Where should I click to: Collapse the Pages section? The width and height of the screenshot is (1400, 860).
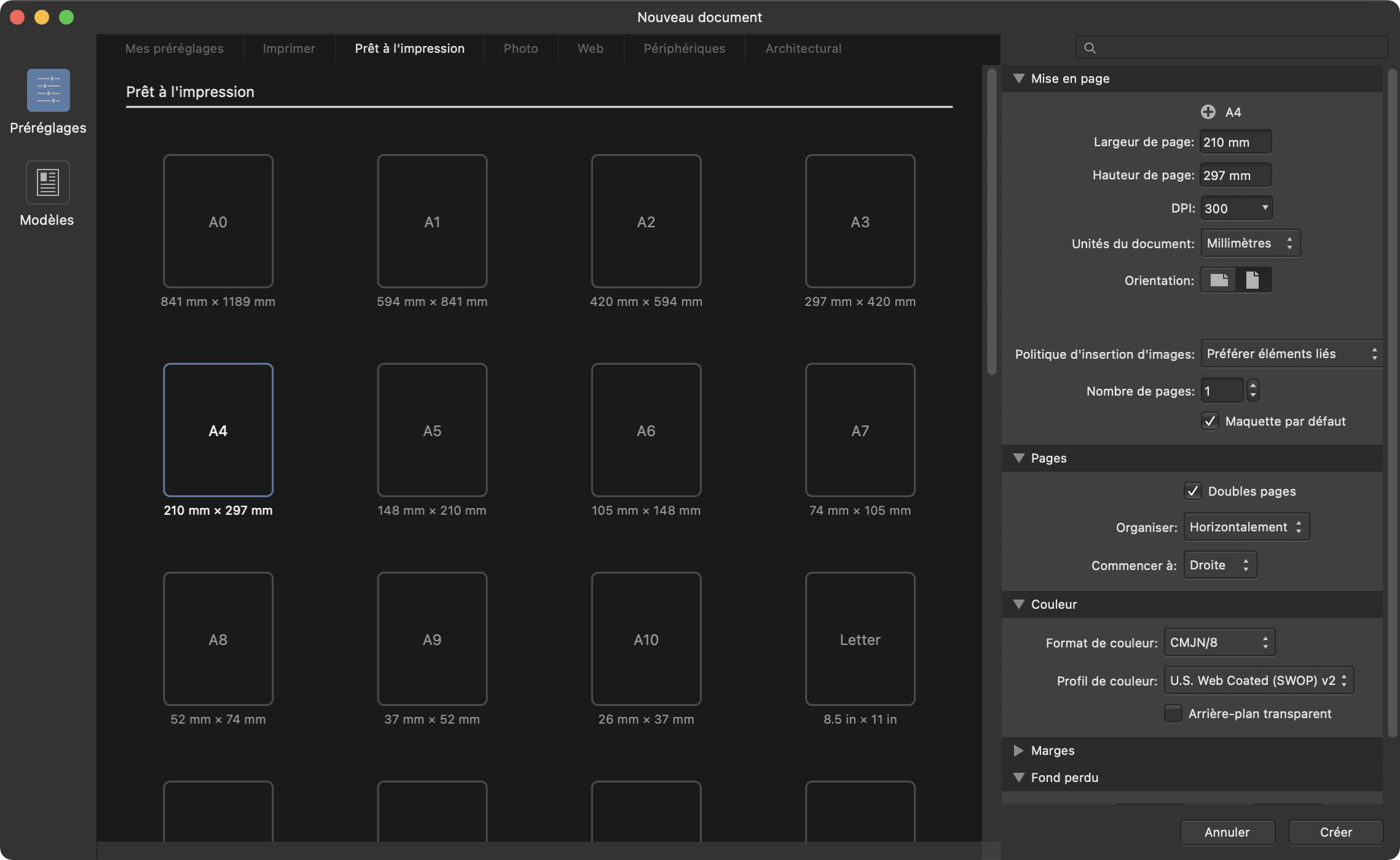1018,458
